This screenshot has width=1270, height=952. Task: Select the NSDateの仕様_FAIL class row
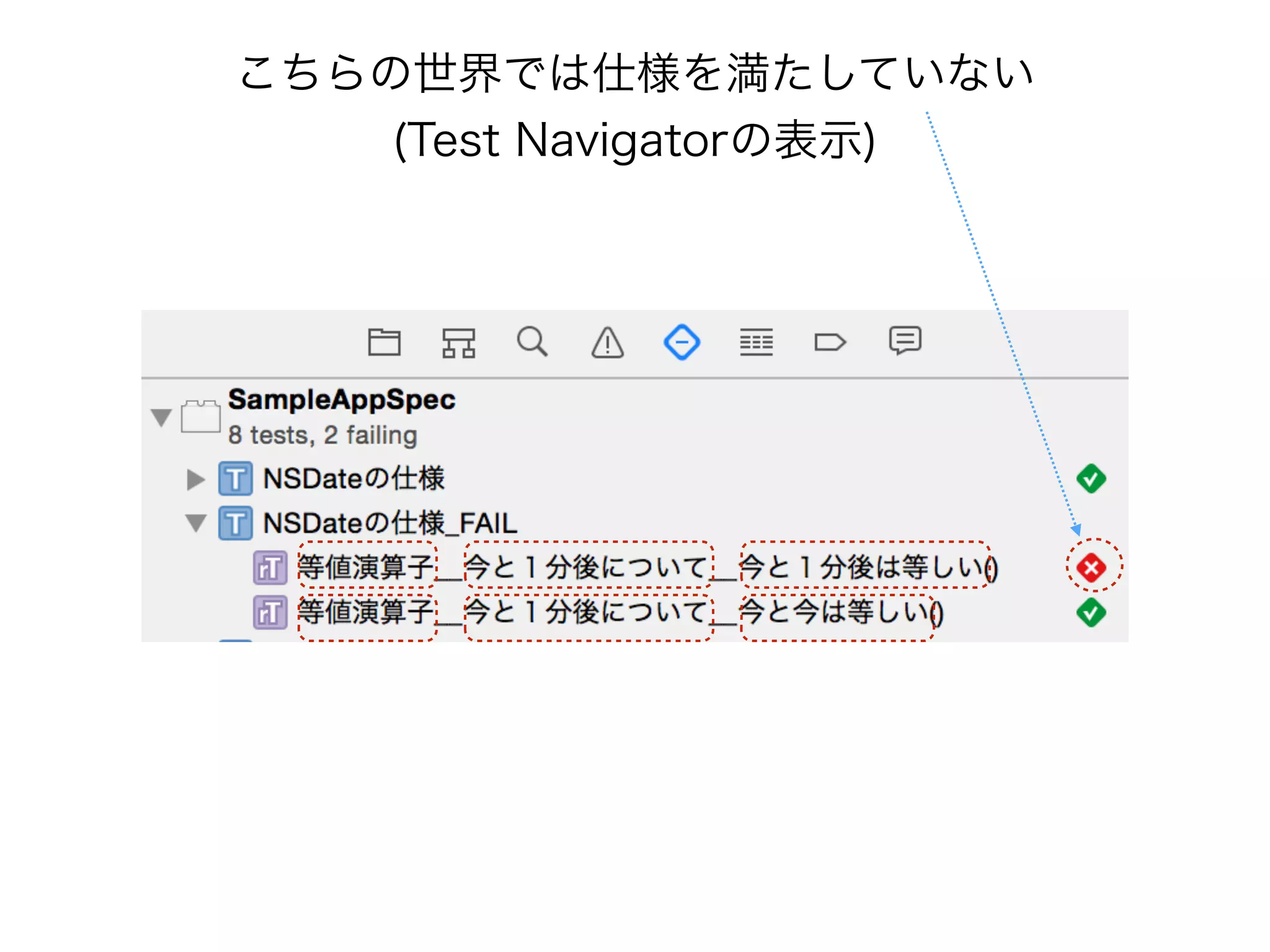[389, 523]
